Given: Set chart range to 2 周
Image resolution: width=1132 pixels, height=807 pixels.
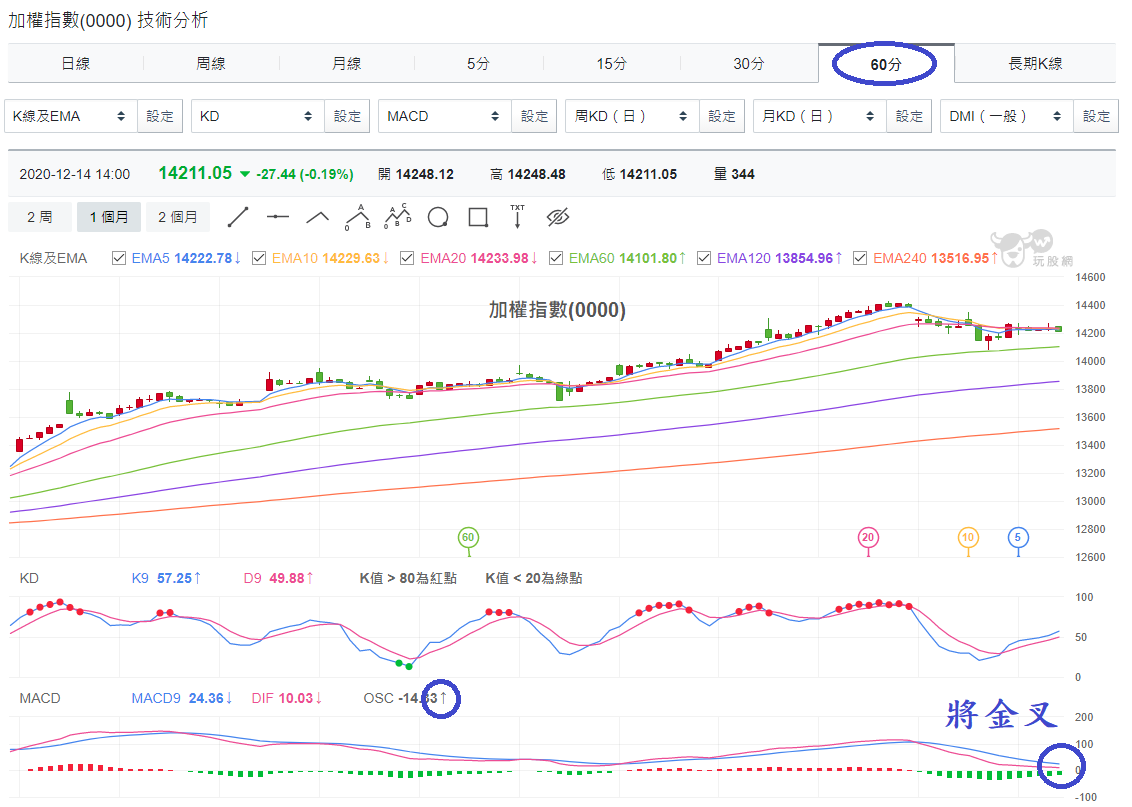Looking at the screenshot, I should (x=40, y=217).
